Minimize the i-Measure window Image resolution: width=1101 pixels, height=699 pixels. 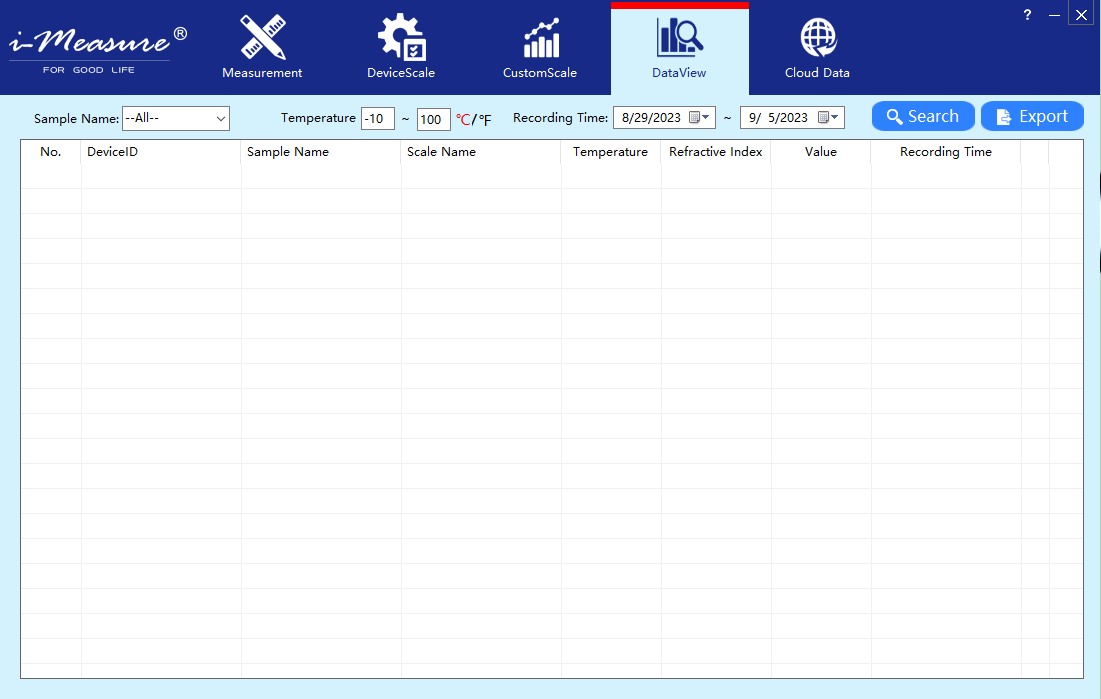click(1054, 14)
